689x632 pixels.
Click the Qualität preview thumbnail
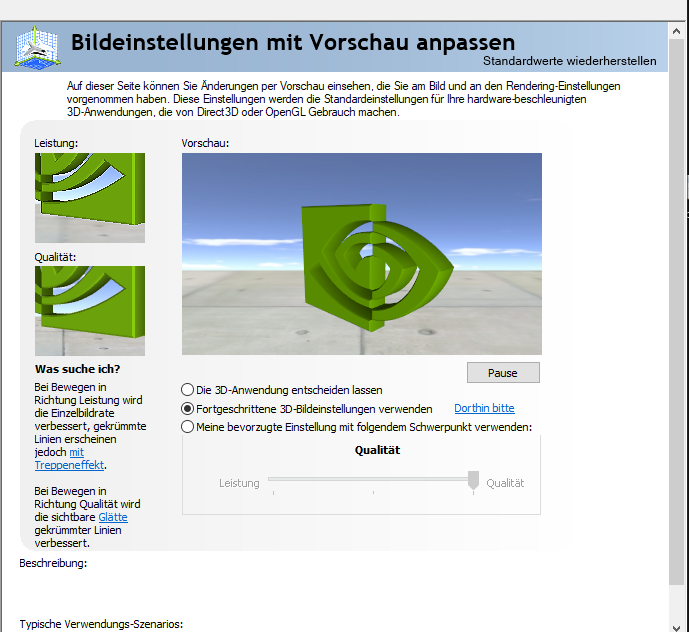click(x=90, y=311)
